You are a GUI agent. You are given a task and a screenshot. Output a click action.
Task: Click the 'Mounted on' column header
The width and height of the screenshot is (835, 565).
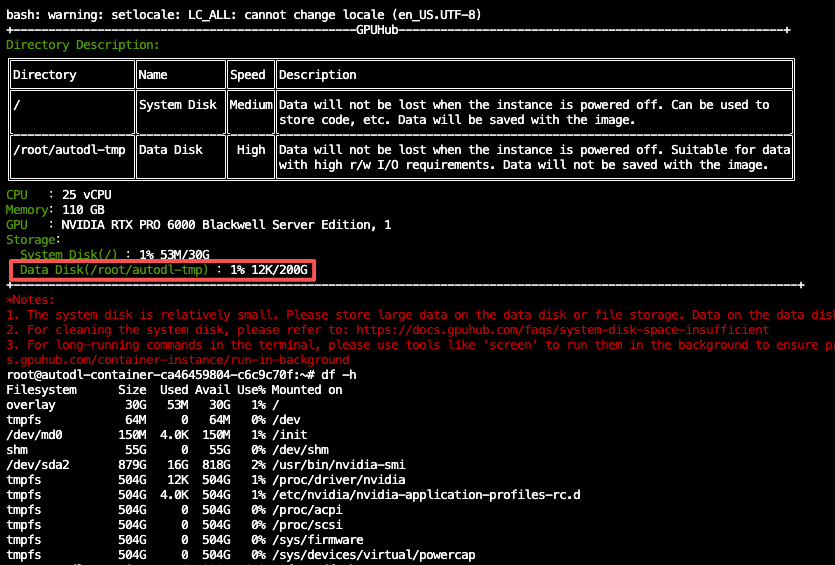pos(307,390)
